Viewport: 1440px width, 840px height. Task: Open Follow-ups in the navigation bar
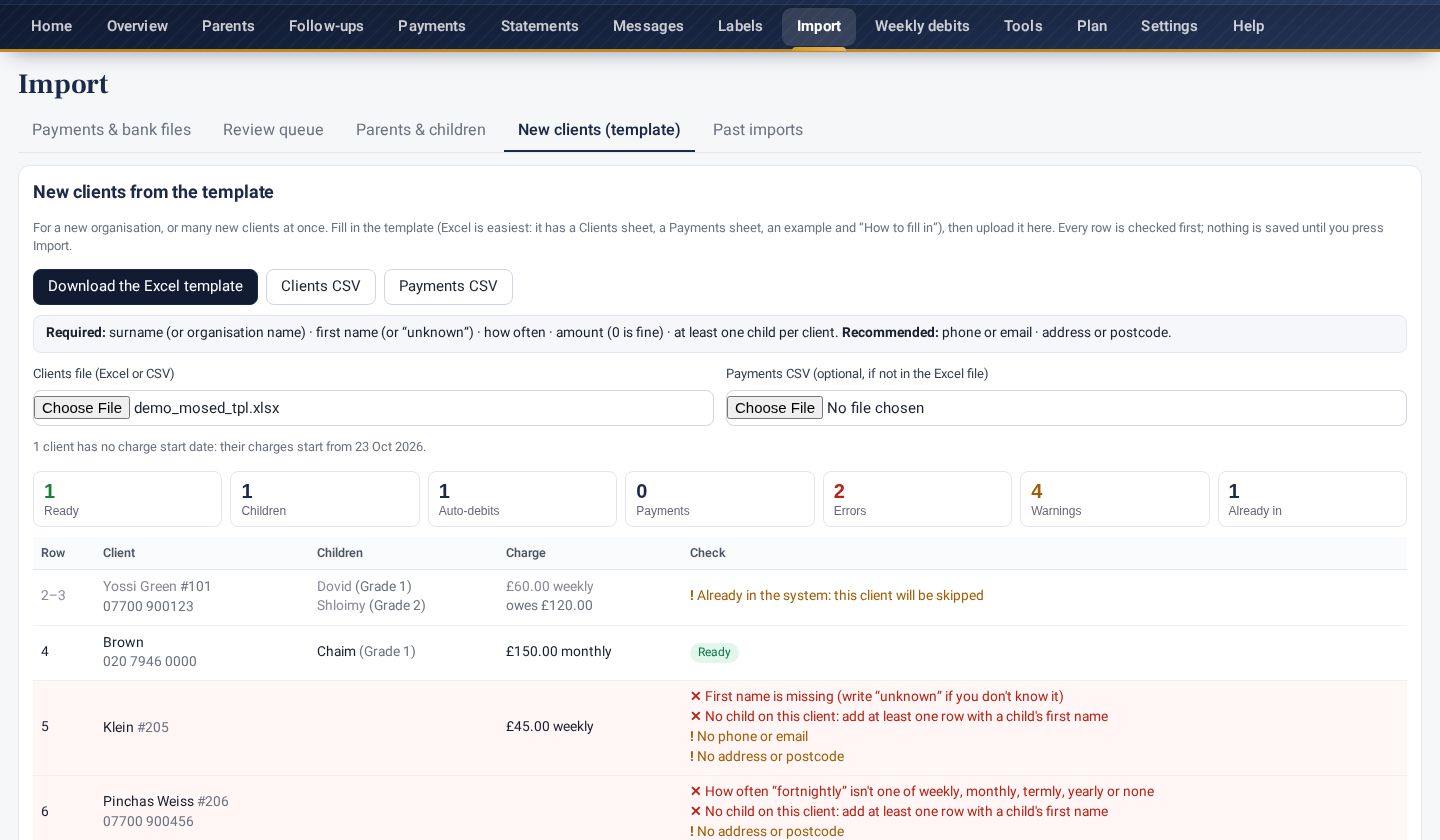(x=326, y=26)
